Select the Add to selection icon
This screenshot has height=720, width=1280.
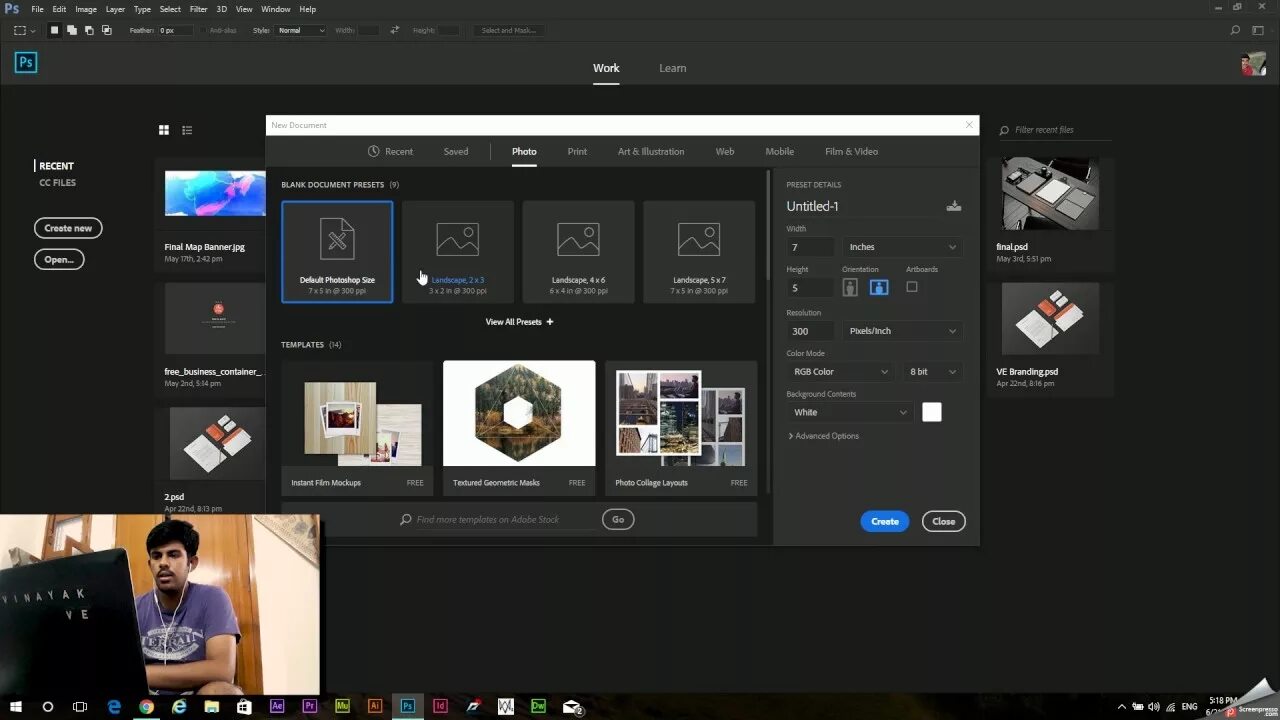(x=72, y=30)
